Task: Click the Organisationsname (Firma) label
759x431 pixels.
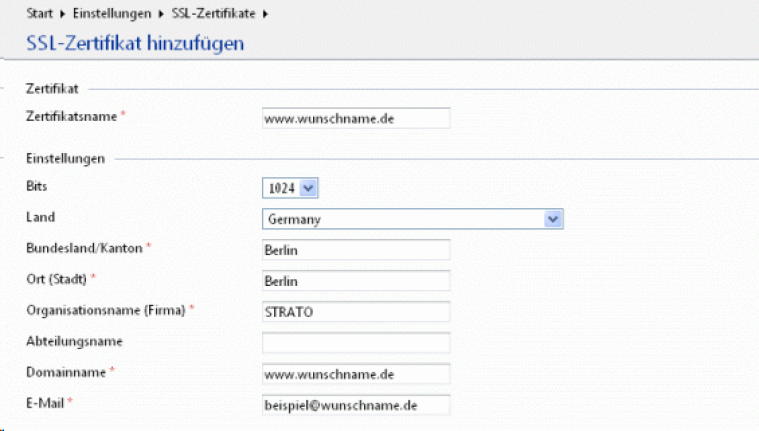Action: point(106,310)
